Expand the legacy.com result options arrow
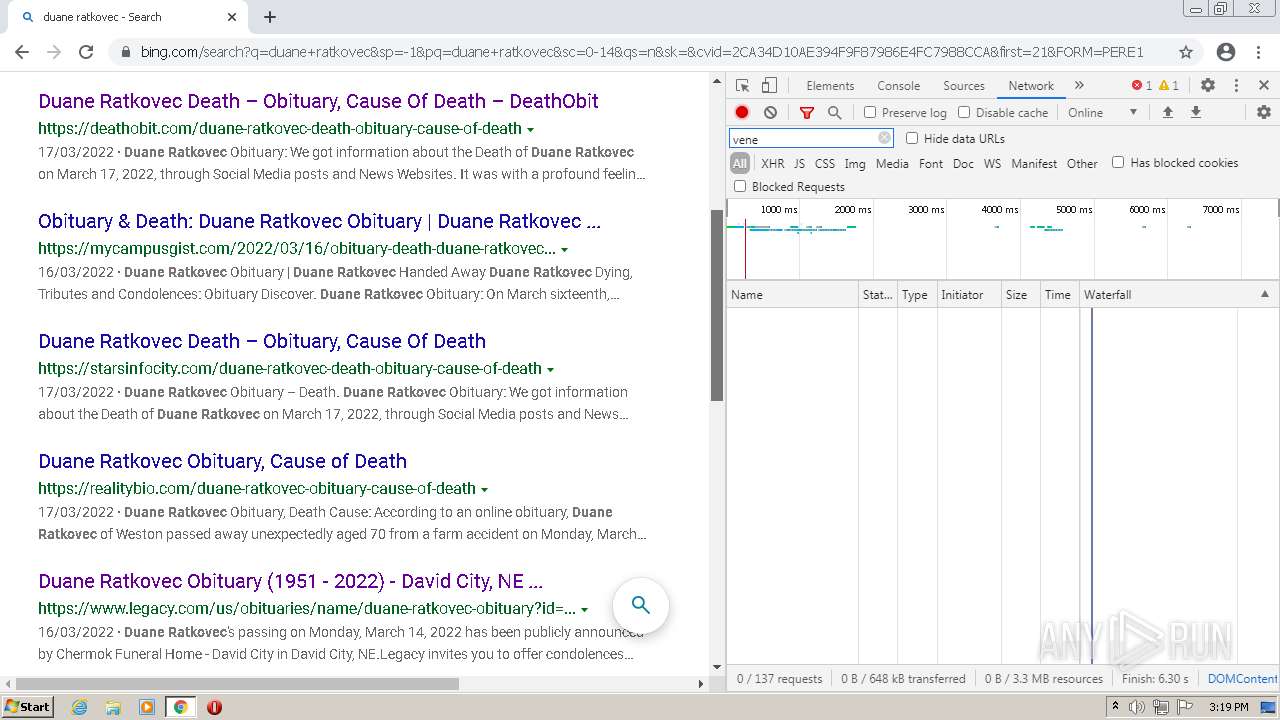Image resolution: width=1280 pixels, height=720 pixels. pyautogui.click(x=584, y=610)
